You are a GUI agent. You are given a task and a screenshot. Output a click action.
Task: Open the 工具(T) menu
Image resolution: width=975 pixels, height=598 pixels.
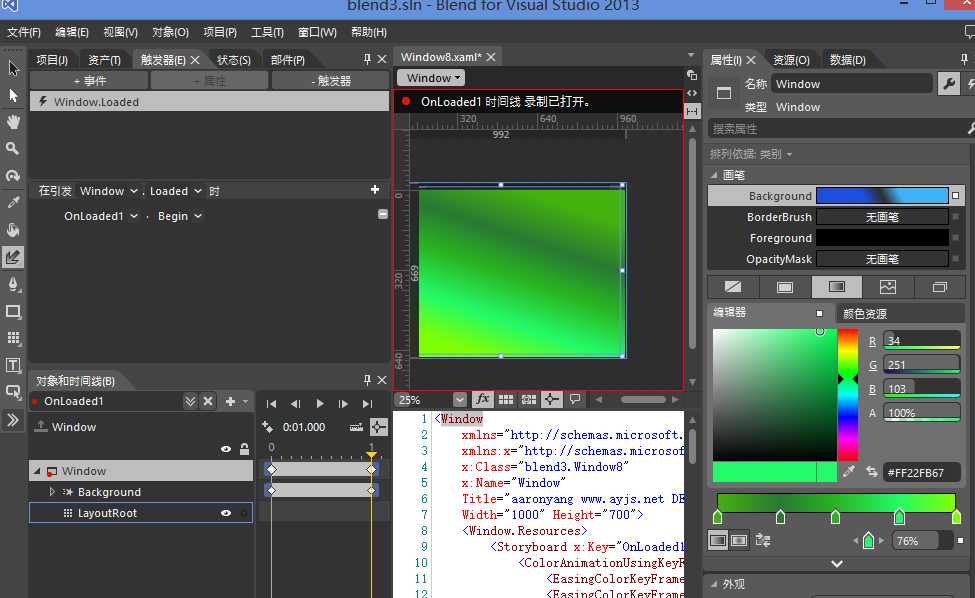point(267,32)
